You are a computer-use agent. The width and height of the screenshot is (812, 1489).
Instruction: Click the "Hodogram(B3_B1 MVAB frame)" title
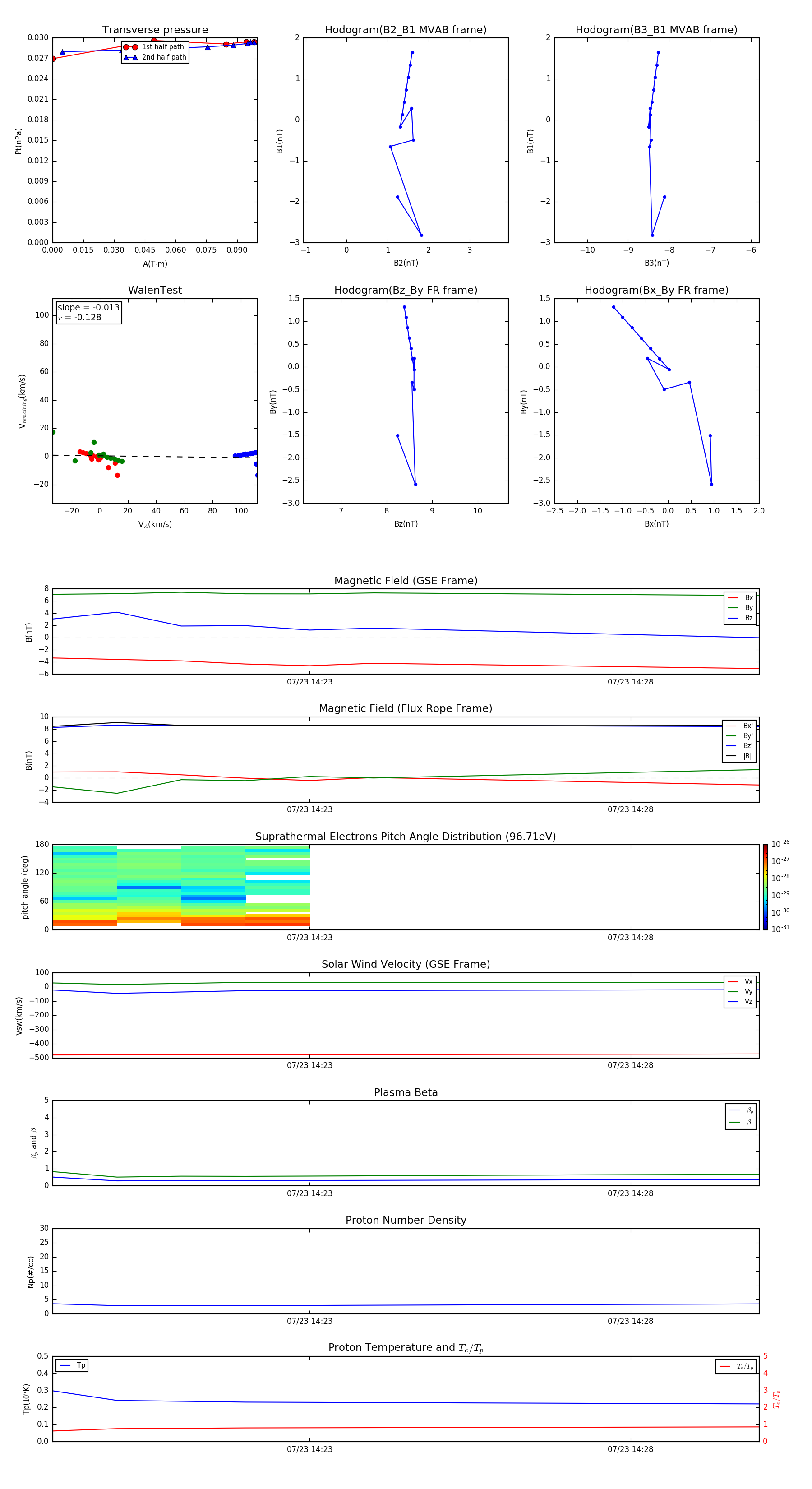pyautogui.click(x=656, y=30)
